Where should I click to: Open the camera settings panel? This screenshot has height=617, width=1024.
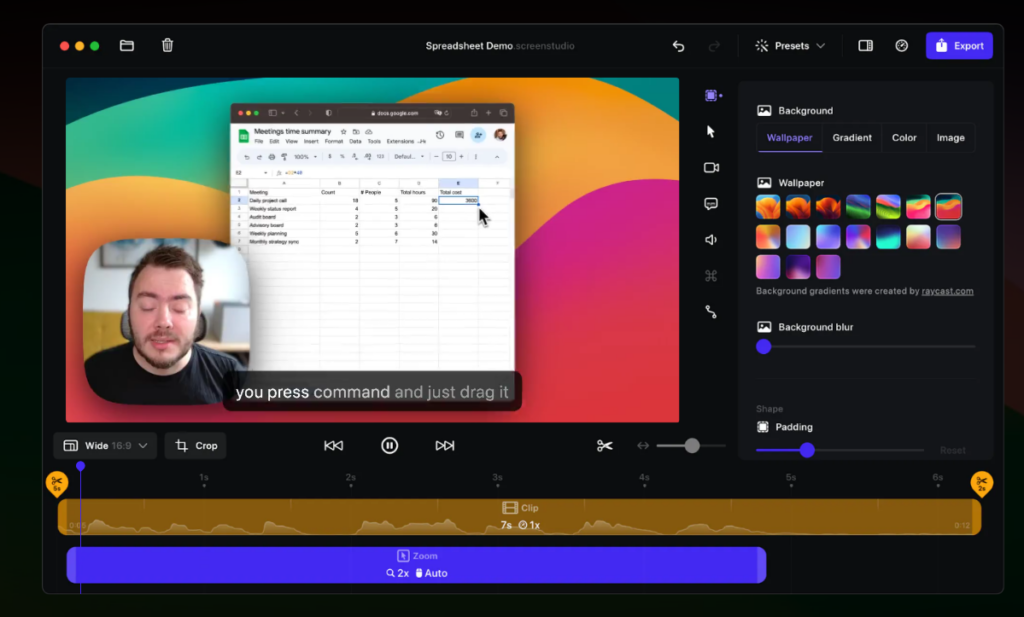(x=710, y=168)
